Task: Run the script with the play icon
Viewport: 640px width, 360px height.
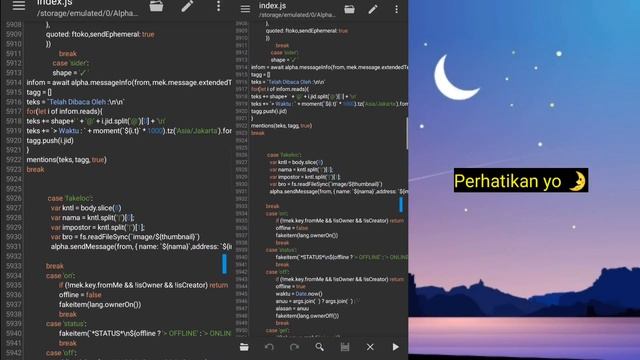Action: coord(396,347)
